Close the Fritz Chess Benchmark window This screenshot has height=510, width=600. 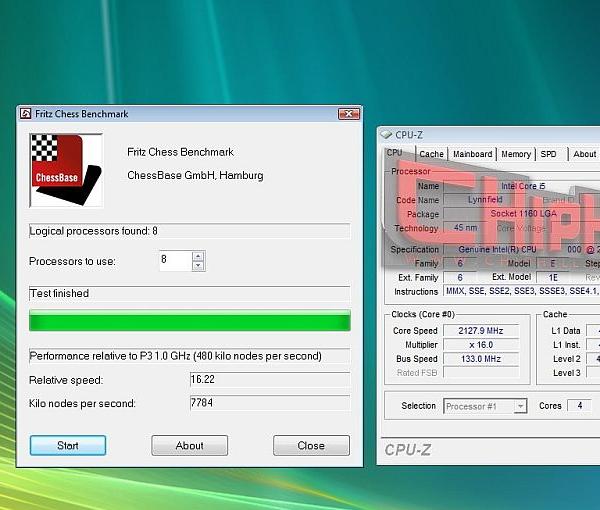(x=349, y=114)
